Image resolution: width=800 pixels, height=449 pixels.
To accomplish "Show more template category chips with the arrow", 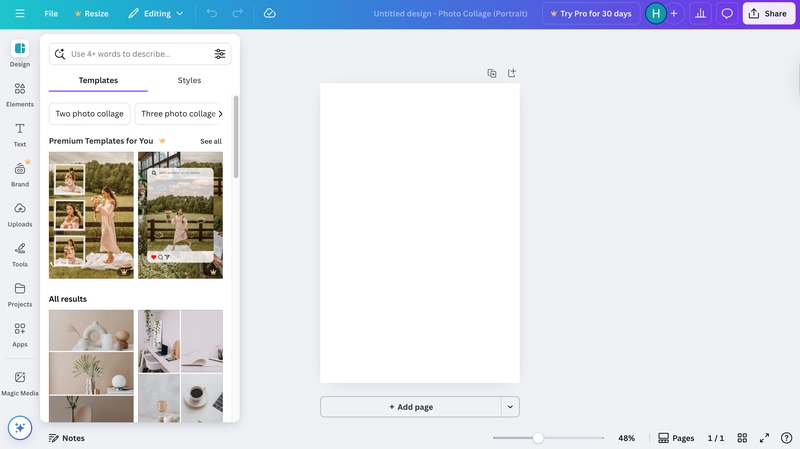I will pyautogui.click(x=220, y=114).
